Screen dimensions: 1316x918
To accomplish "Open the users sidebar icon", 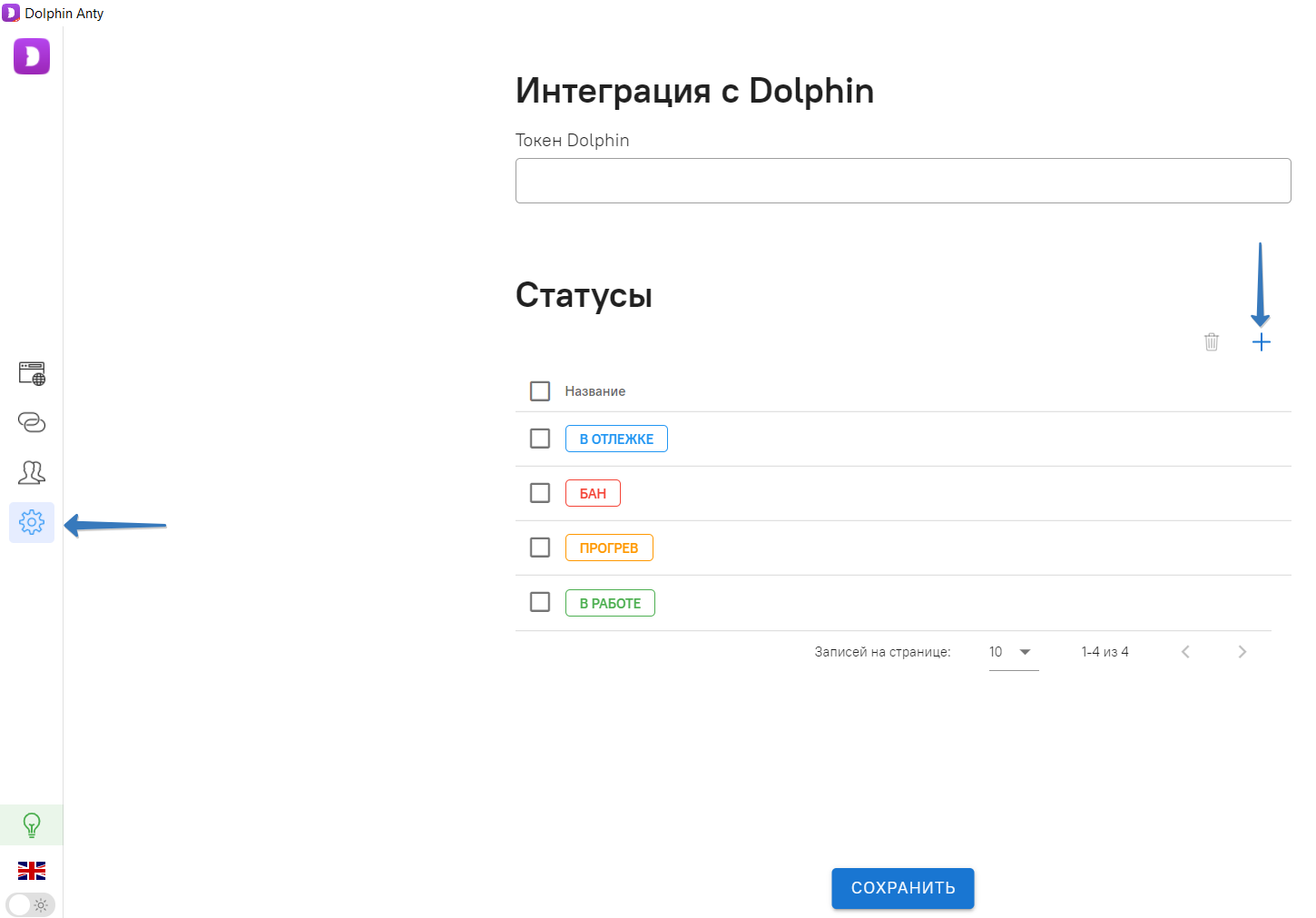I will tap(32, 472).
